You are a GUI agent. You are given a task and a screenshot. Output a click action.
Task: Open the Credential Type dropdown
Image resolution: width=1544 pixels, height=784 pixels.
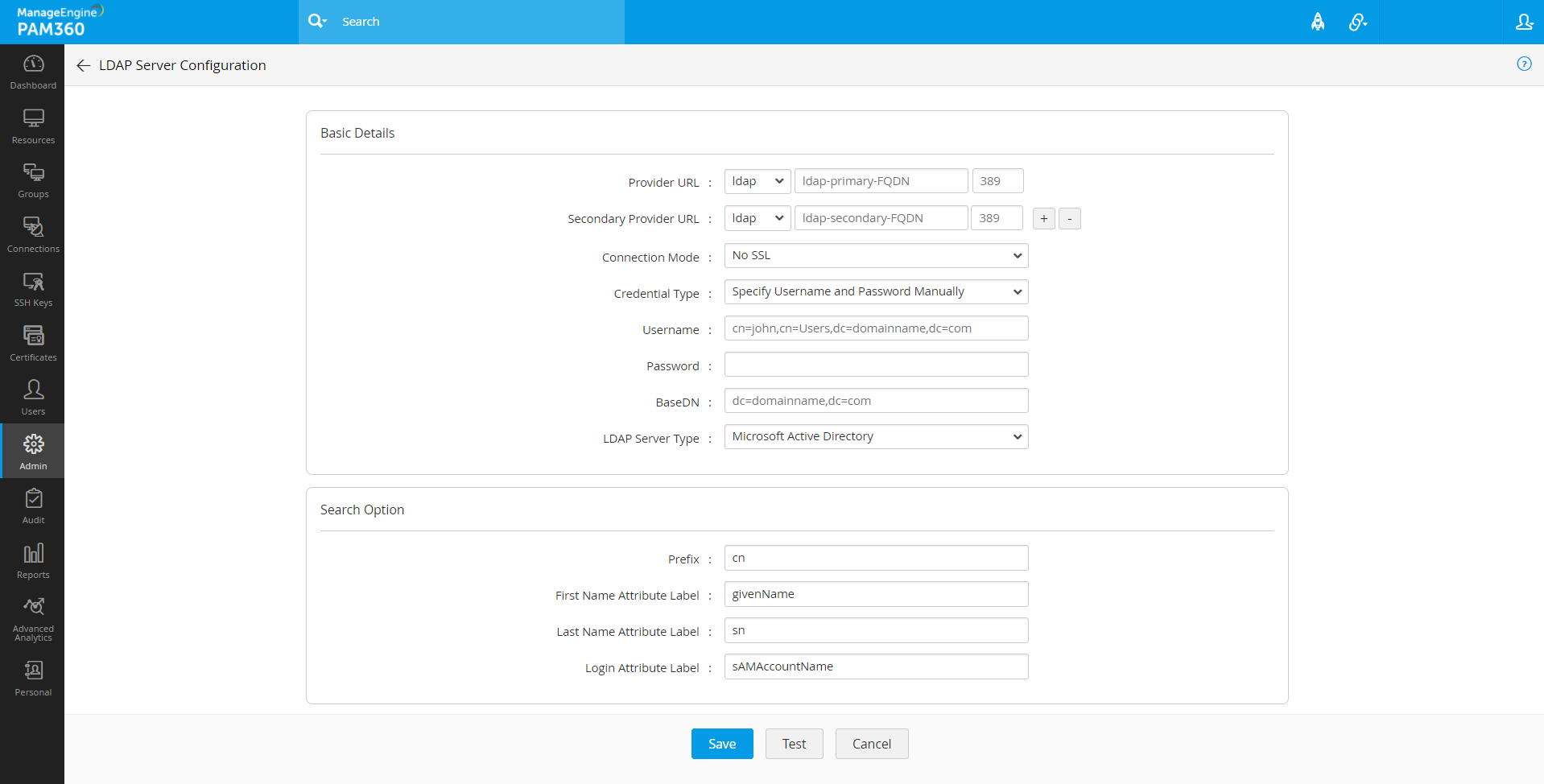[x=876, y=292]
